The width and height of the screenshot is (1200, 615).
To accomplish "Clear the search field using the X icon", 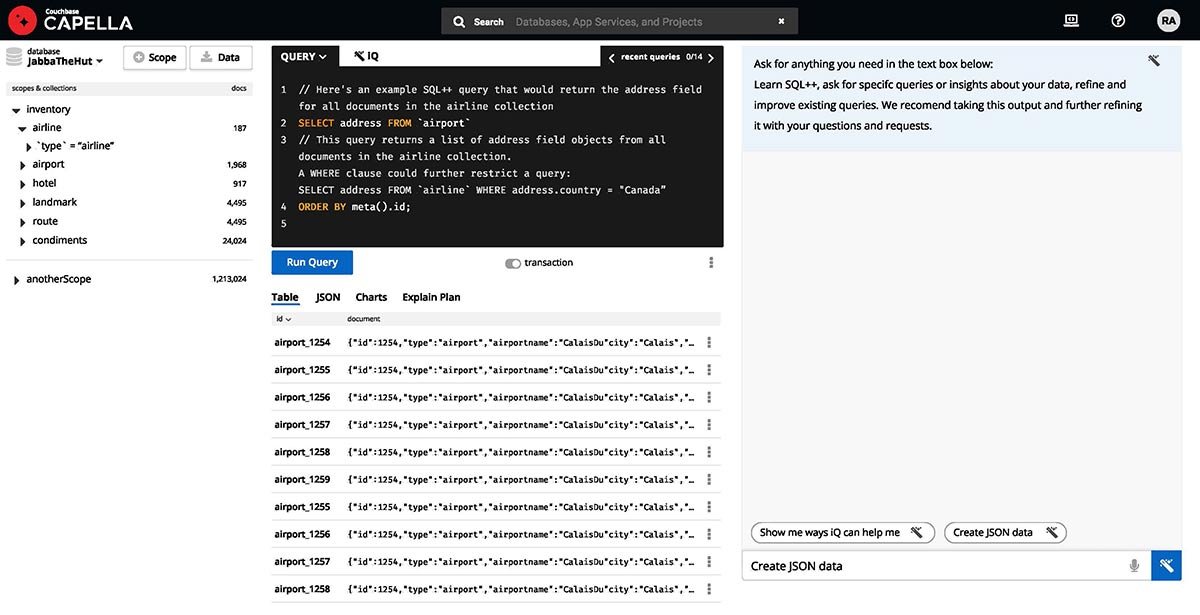I will click(783, 20).
